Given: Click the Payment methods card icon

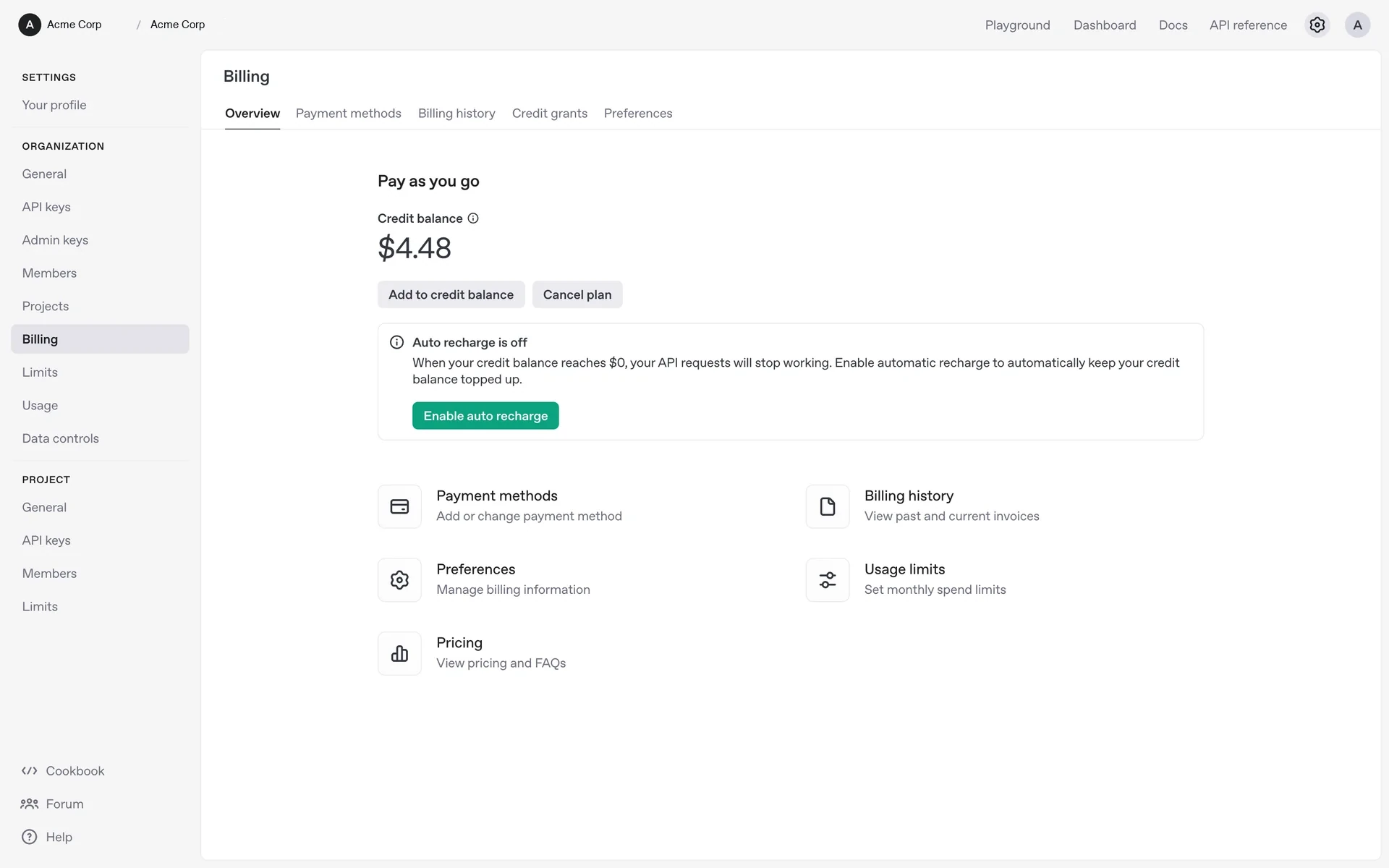Looking at the screenshot, I should coord(399,506).
